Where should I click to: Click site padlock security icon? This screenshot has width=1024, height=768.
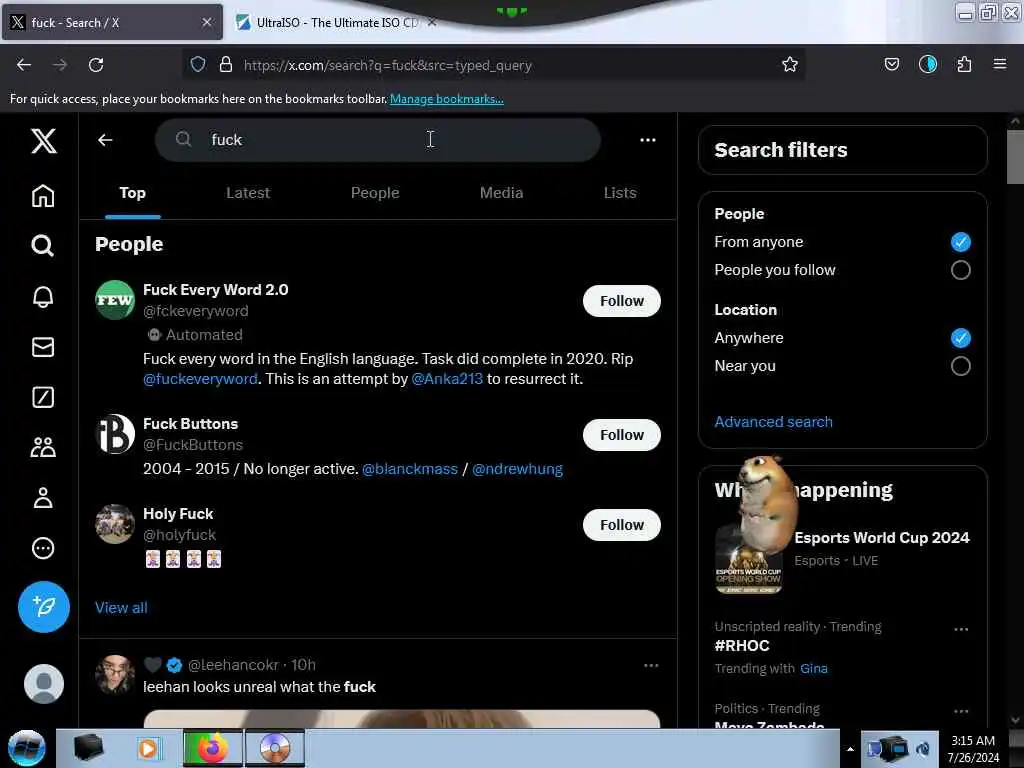tap(226, 64)
